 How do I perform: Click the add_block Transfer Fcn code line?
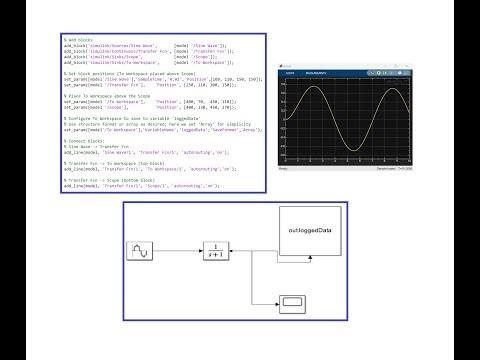pos(149,51)
